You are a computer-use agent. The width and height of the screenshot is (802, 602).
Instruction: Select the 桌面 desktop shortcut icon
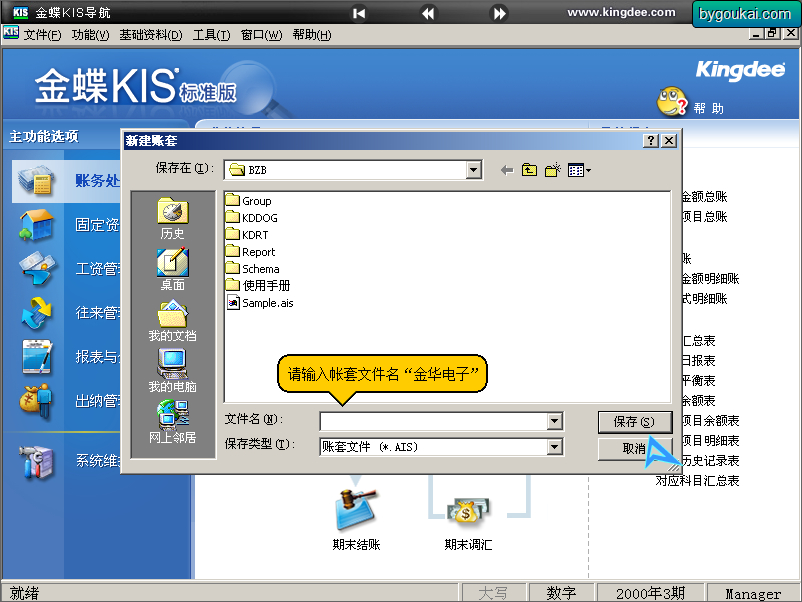click(172, 262)
